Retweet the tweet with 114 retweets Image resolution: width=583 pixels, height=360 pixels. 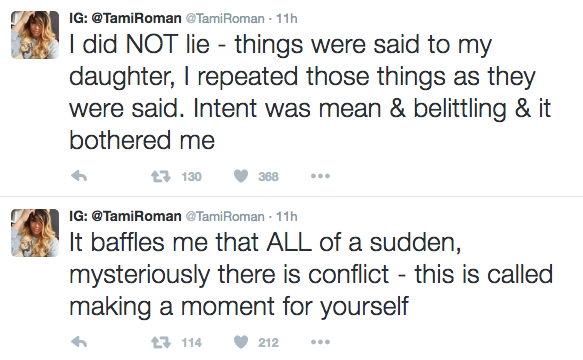161,342
